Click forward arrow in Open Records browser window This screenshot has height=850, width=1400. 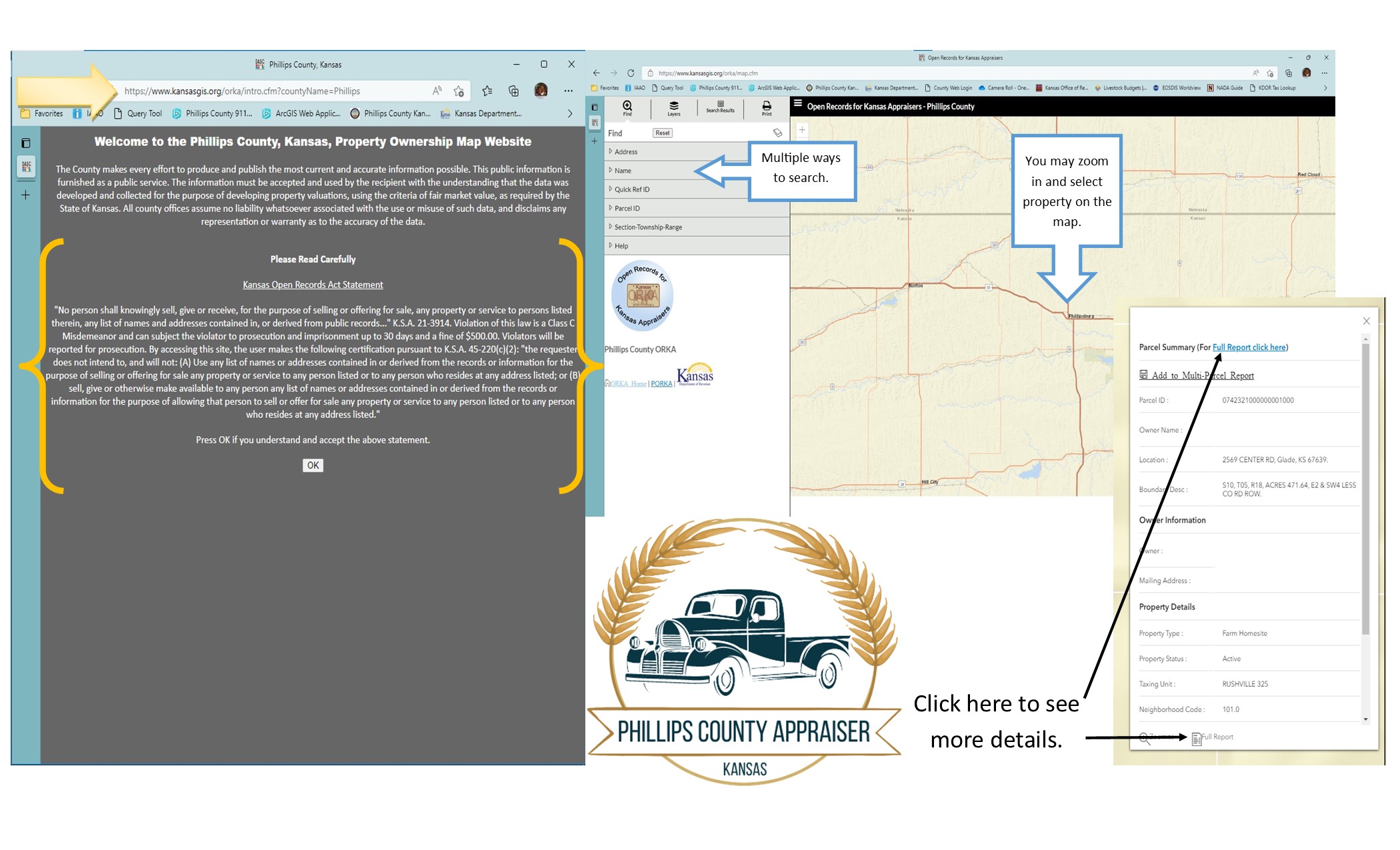pyautogui.click(x=613, y=73)
